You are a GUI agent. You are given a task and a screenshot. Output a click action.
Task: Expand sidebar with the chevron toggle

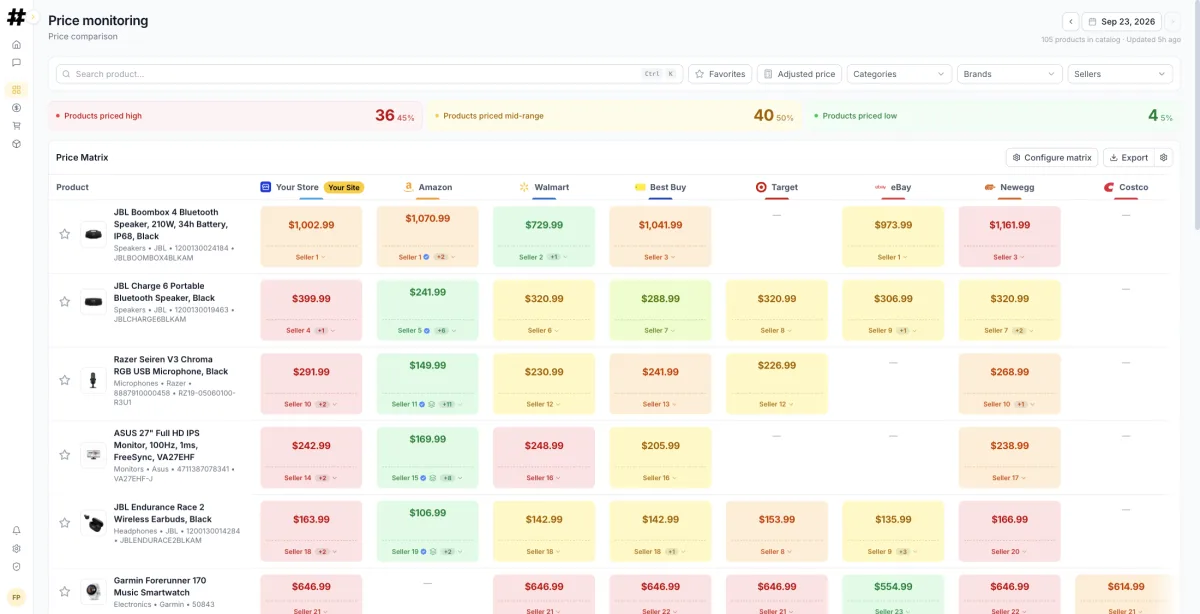tap(33, 17)
